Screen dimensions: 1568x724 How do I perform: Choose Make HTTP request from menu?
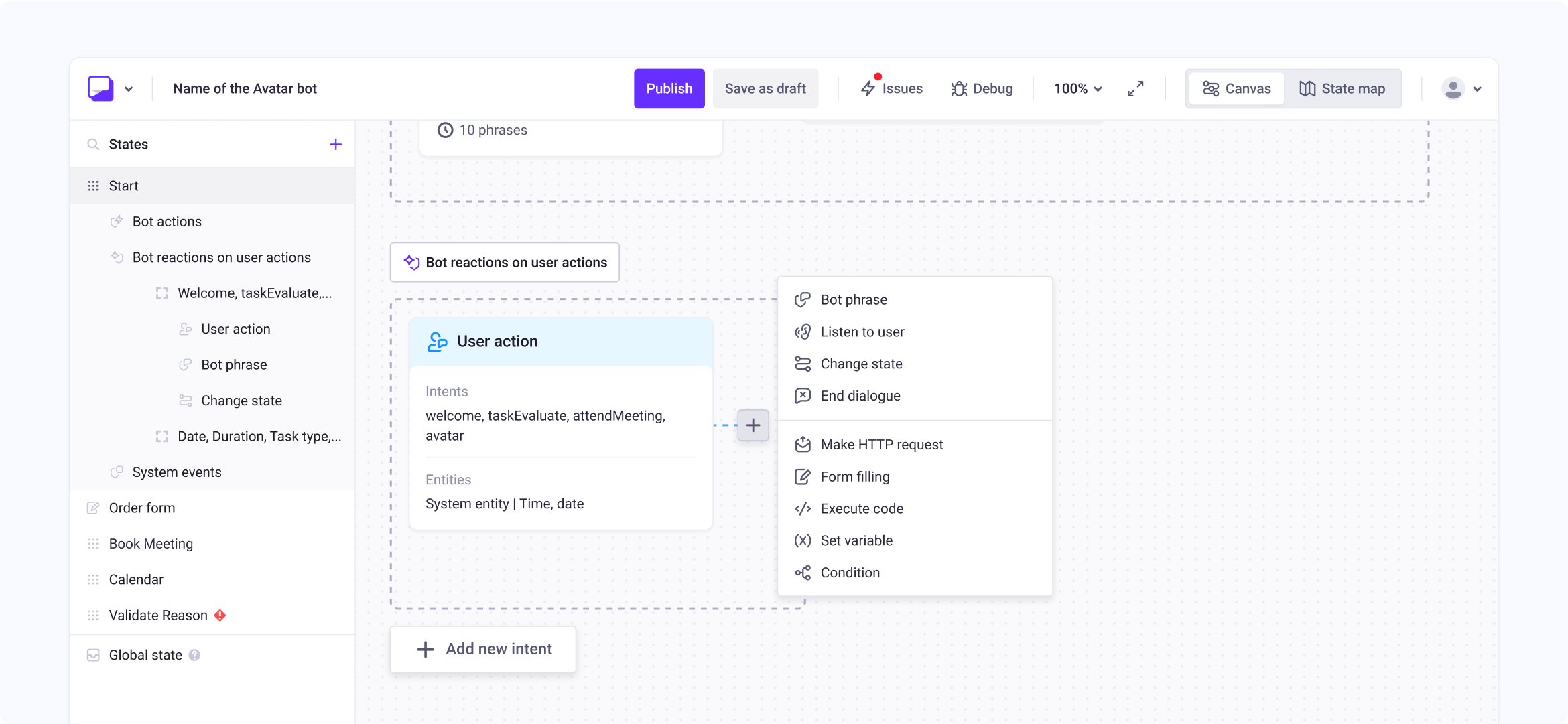click(881, 445)
